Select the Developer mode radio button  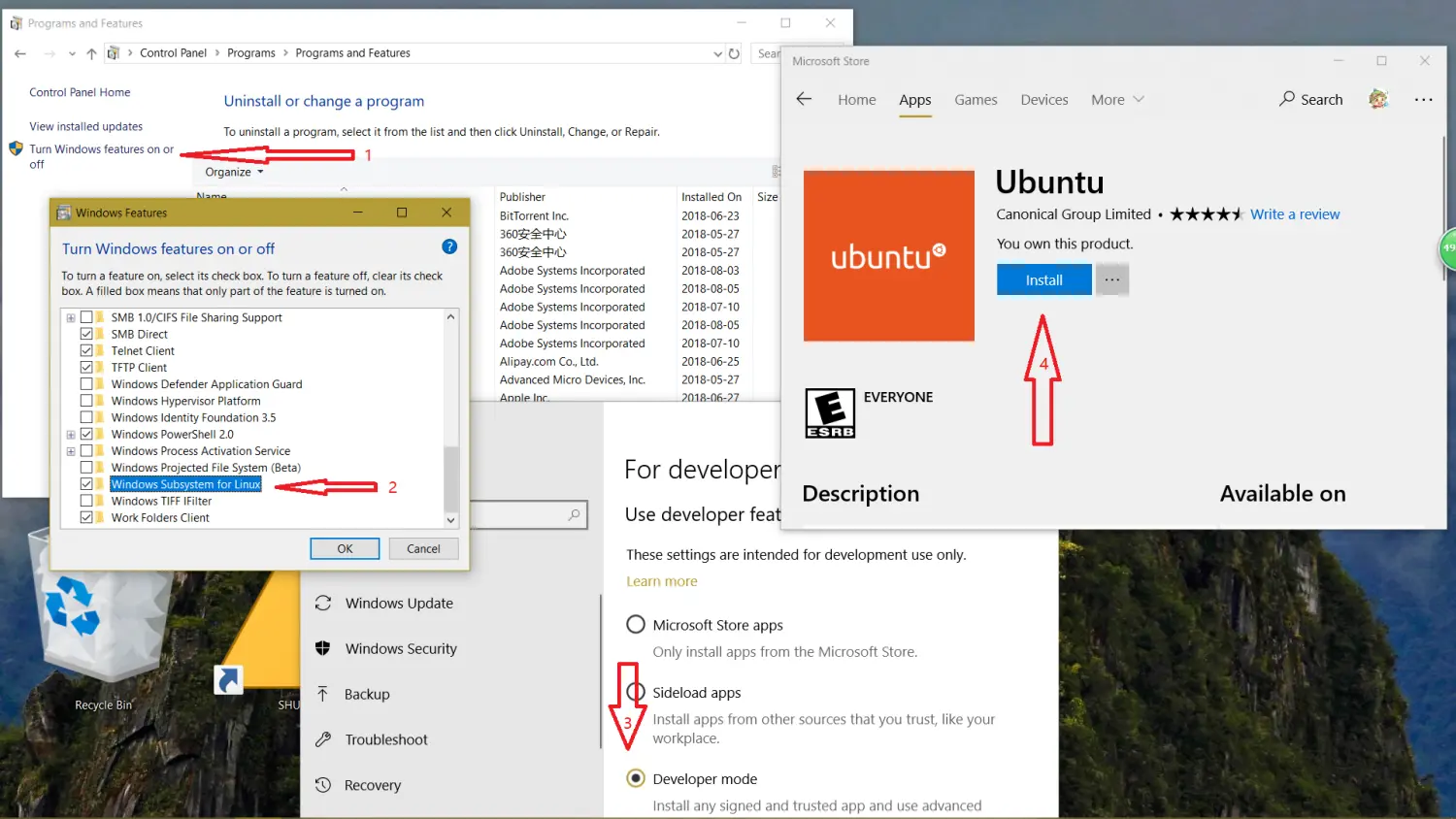point(636,778)
